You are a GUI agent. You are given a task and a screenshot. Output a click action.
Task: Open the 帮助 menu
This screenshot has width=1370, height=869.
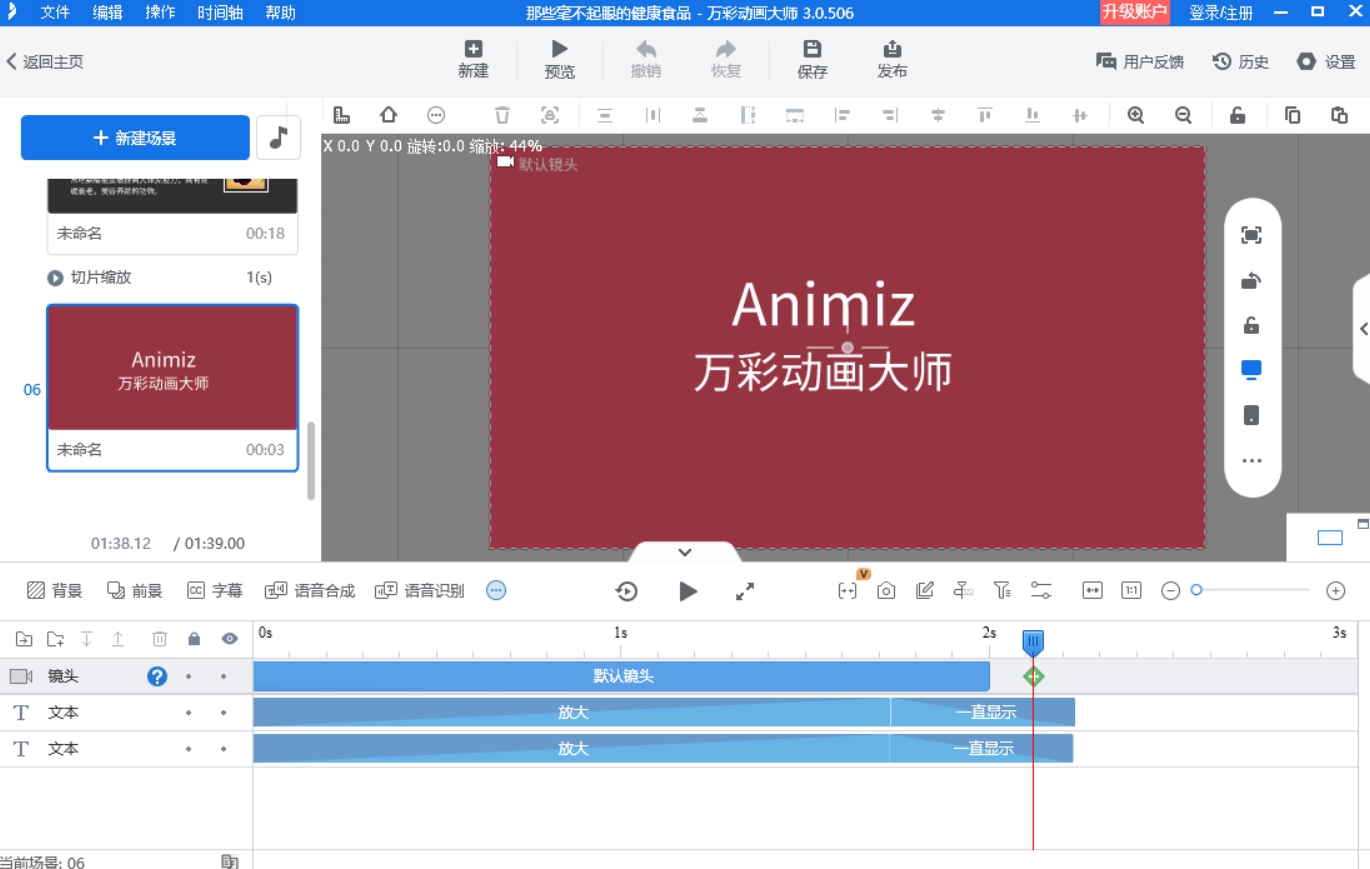click(280, 13)
